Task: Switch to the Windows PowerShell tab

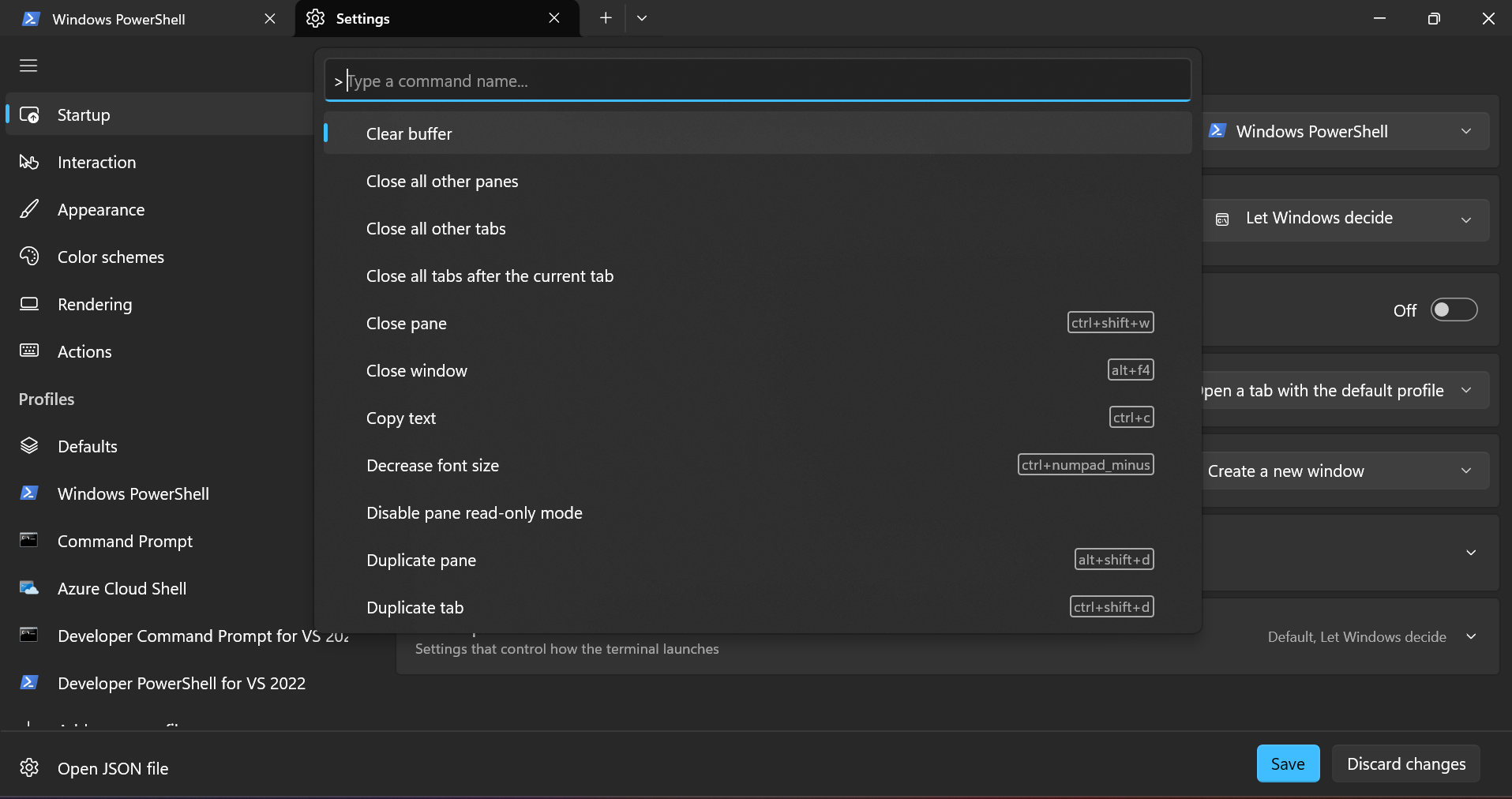Action: (x=146, y=19)
